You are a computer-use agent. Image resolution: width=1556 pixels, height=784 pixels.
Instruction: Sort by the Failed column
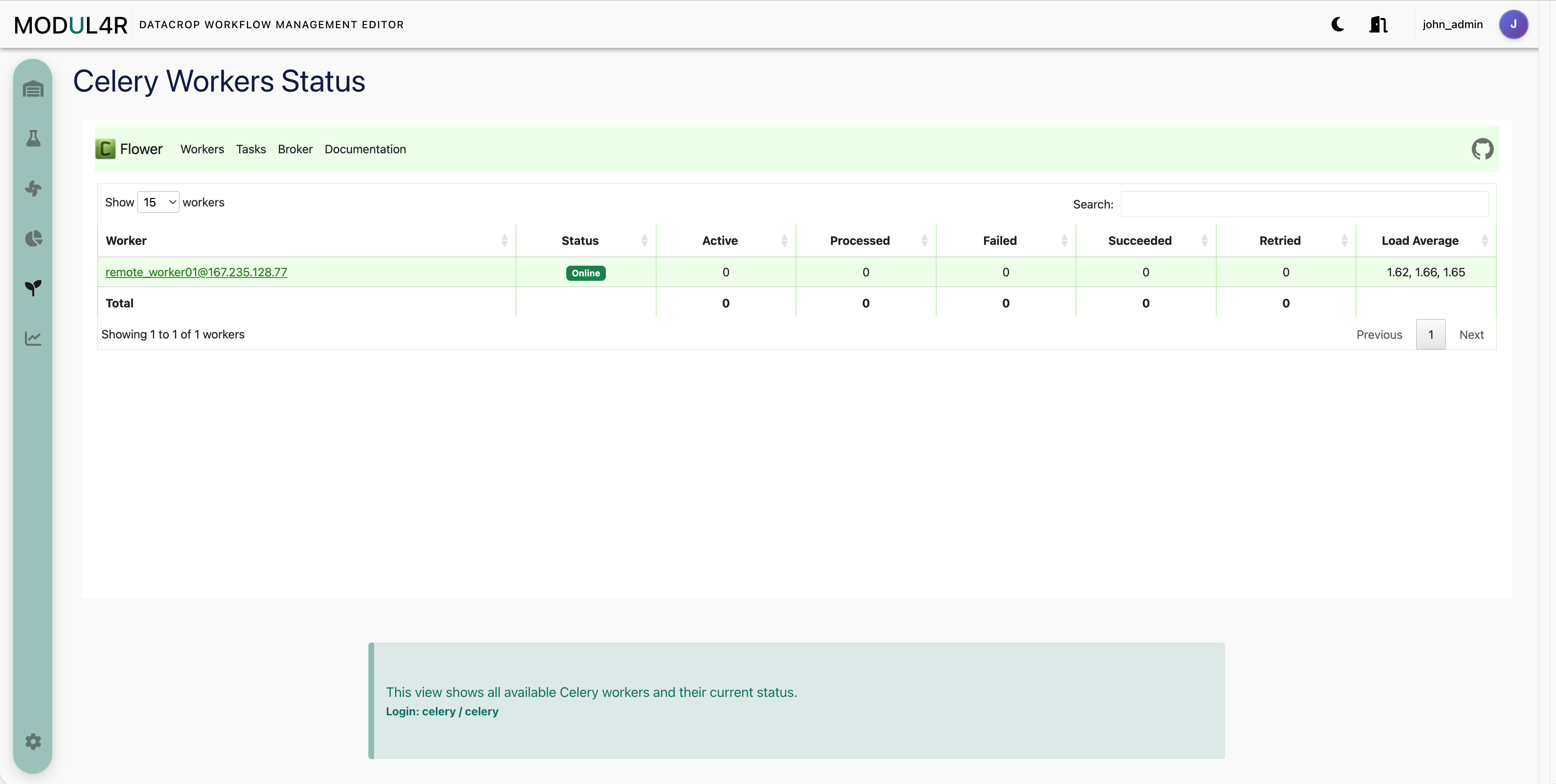click(1006, 240)
